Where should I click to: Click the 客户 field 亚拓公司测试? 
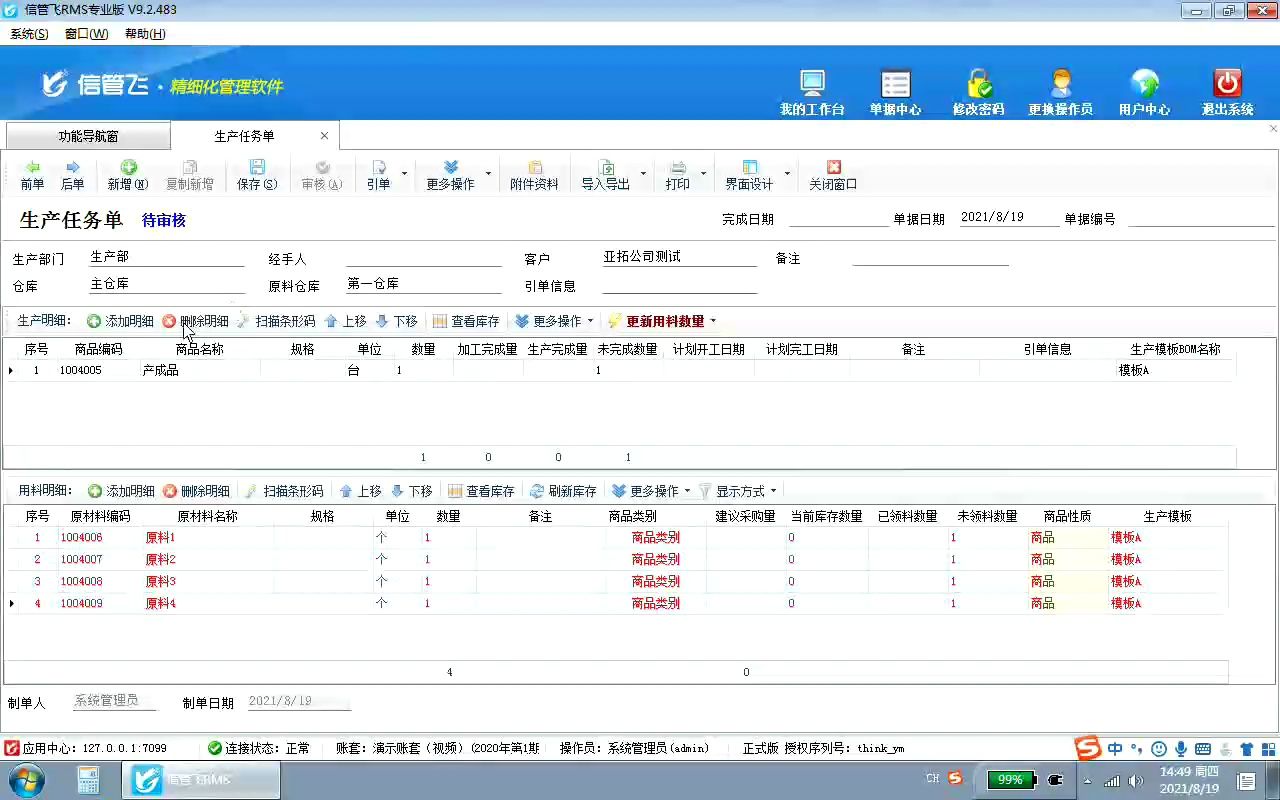point(679,257)
